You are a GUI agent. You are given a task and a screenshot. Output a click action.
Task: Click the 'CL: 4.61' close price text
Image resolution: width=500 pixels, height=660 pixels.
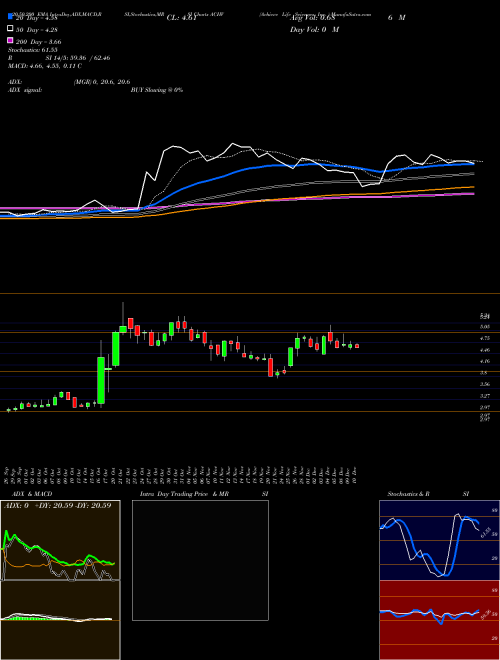[181, 18]
